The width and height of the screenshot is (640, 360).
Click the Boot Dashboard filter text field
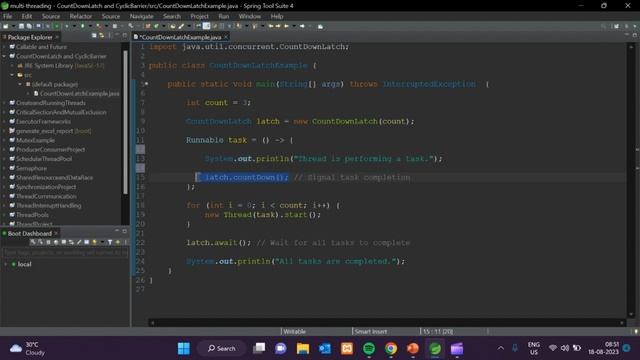point(65,253)
